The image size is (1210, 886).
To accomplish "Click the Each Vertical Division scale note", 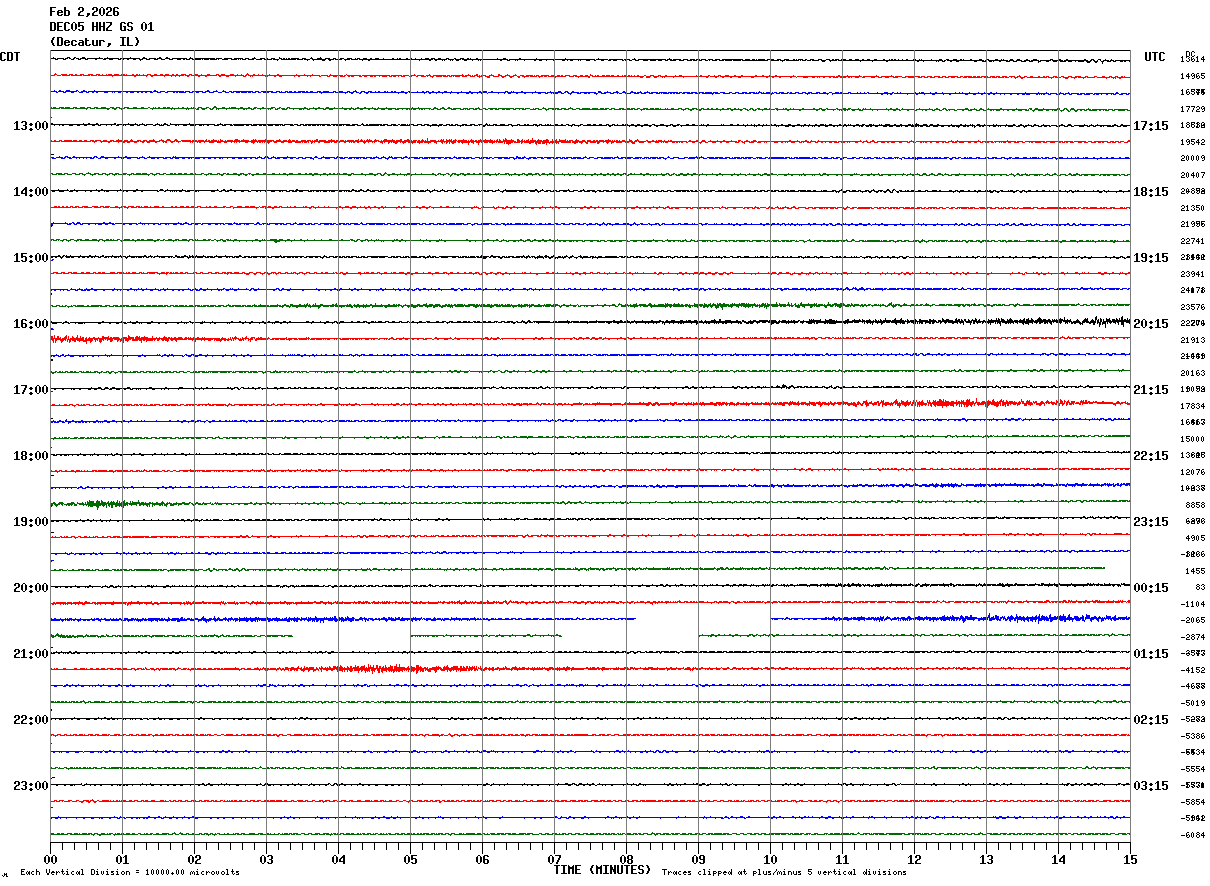I will click(x=130, y=873).
